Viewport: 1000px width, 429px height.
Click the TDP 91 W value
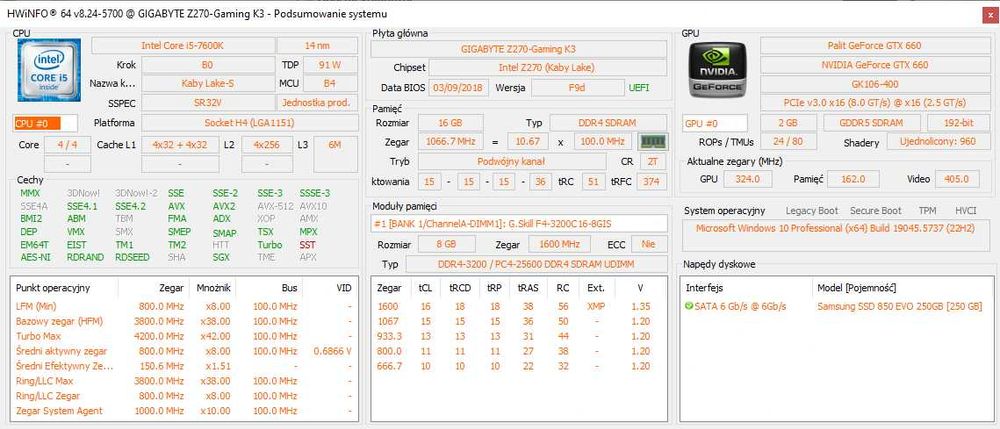click(330, 64)
